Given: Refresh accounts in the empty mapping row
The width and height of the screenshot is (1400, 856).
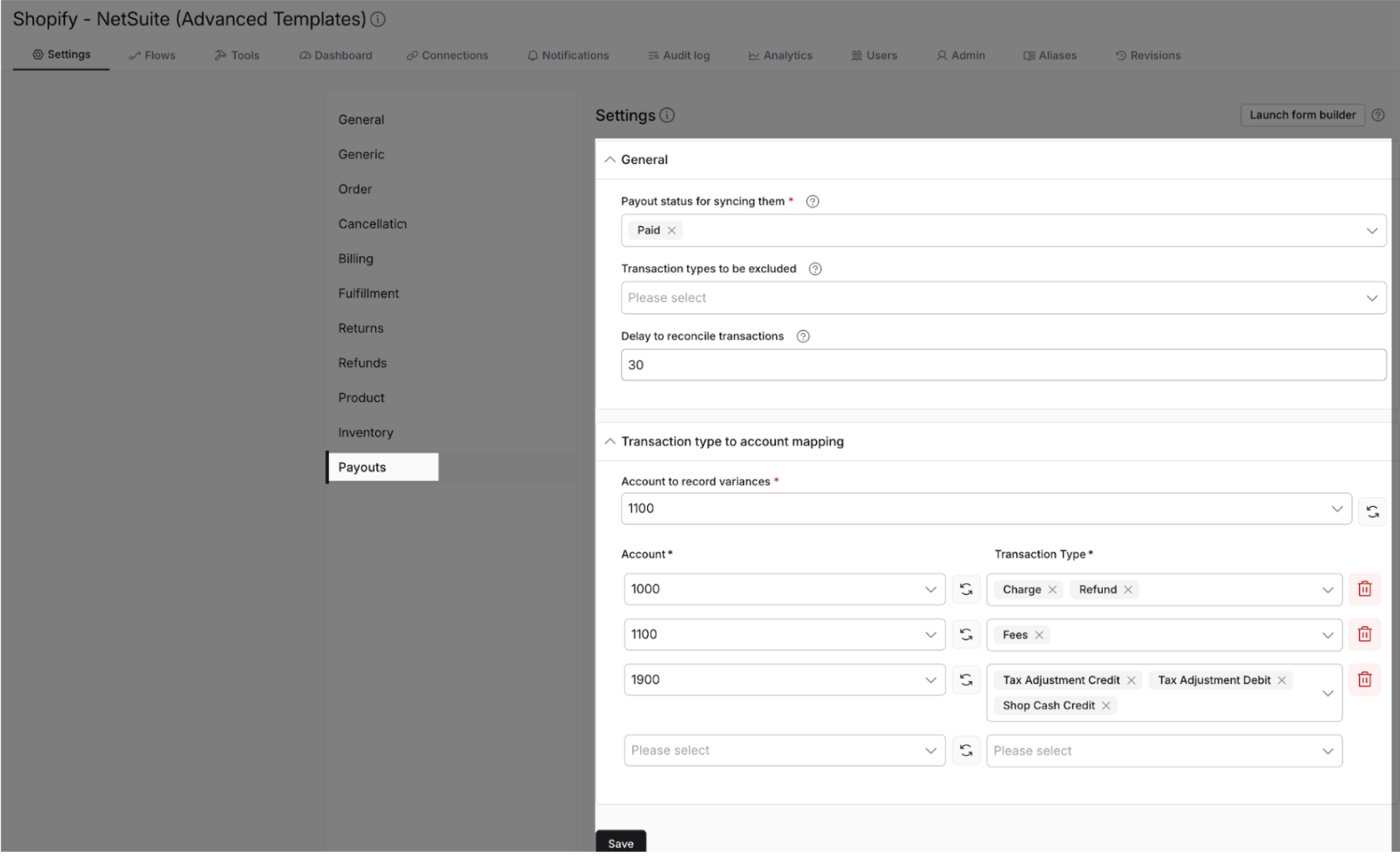Looking at the screenshot, I should (x=966, y=750).
